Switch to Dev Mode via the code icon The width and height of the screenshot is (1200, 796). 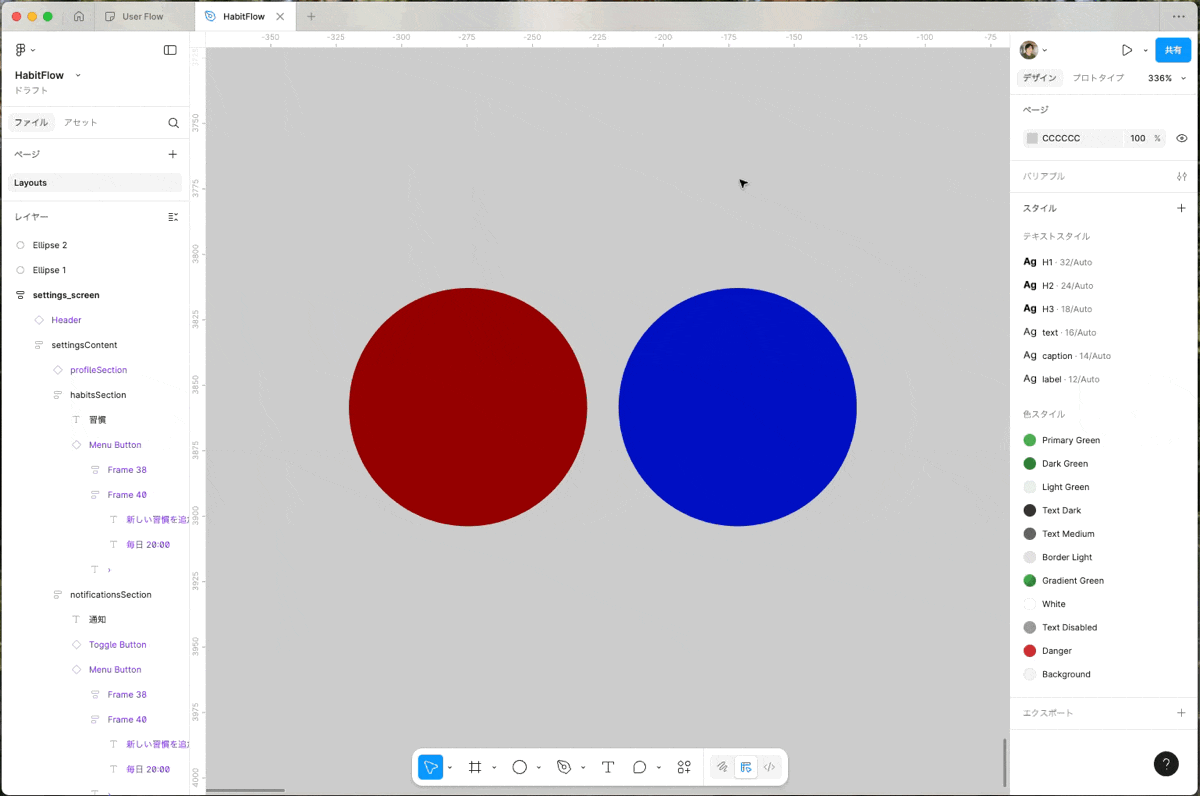(x=769, y=767)
